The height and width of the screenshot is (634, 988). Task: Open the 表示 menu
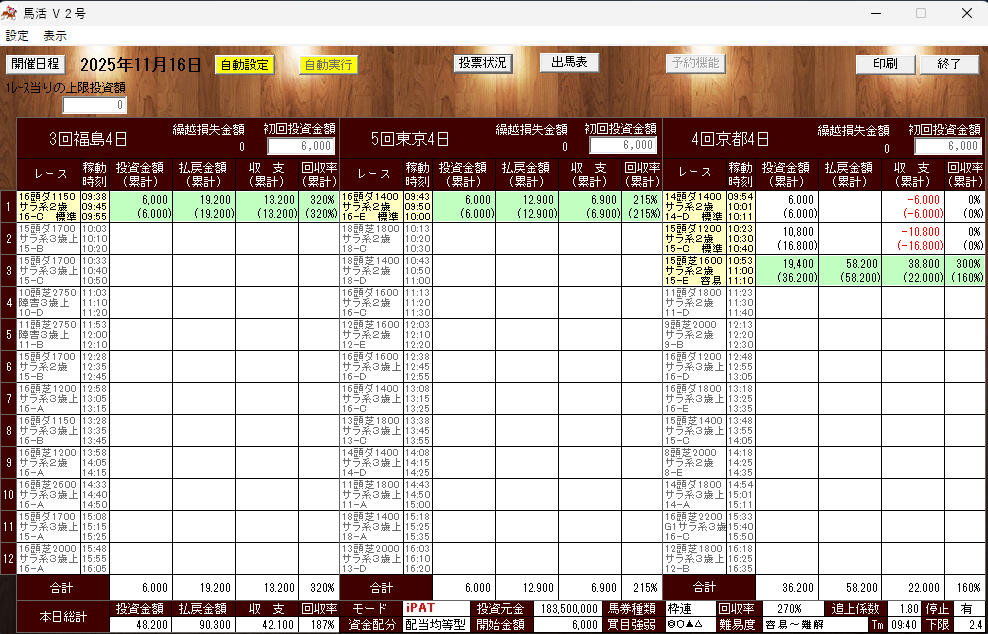coord(55,35)
